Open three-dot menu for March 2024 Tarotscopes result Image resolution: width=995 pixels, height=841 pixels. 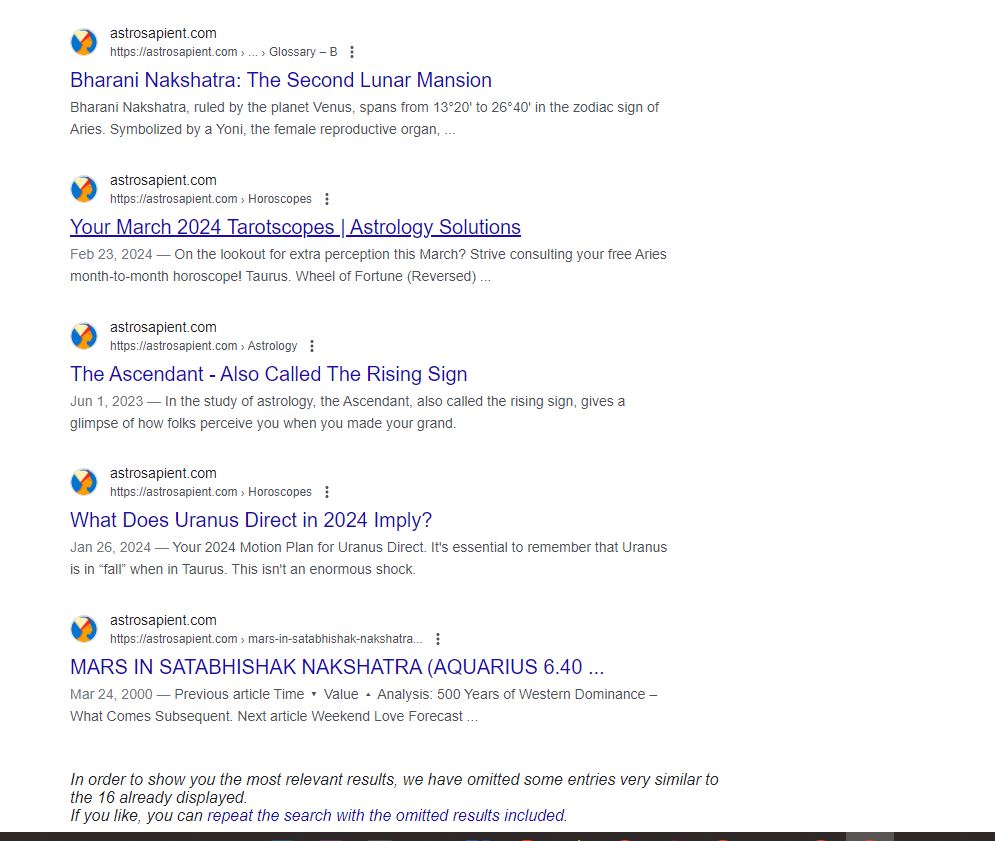coord(327,199)
